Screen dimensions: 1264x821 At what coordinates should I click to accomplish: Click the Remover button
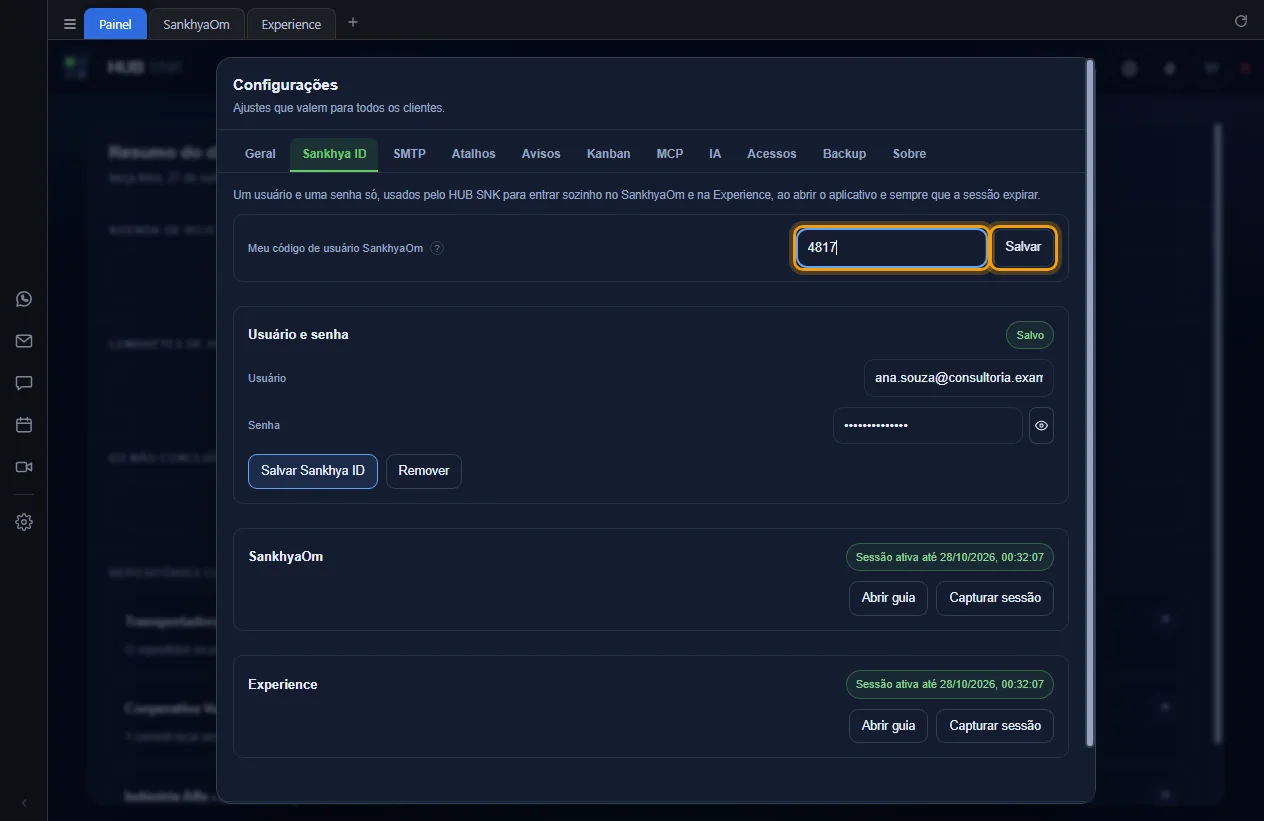tap(424, 470)
